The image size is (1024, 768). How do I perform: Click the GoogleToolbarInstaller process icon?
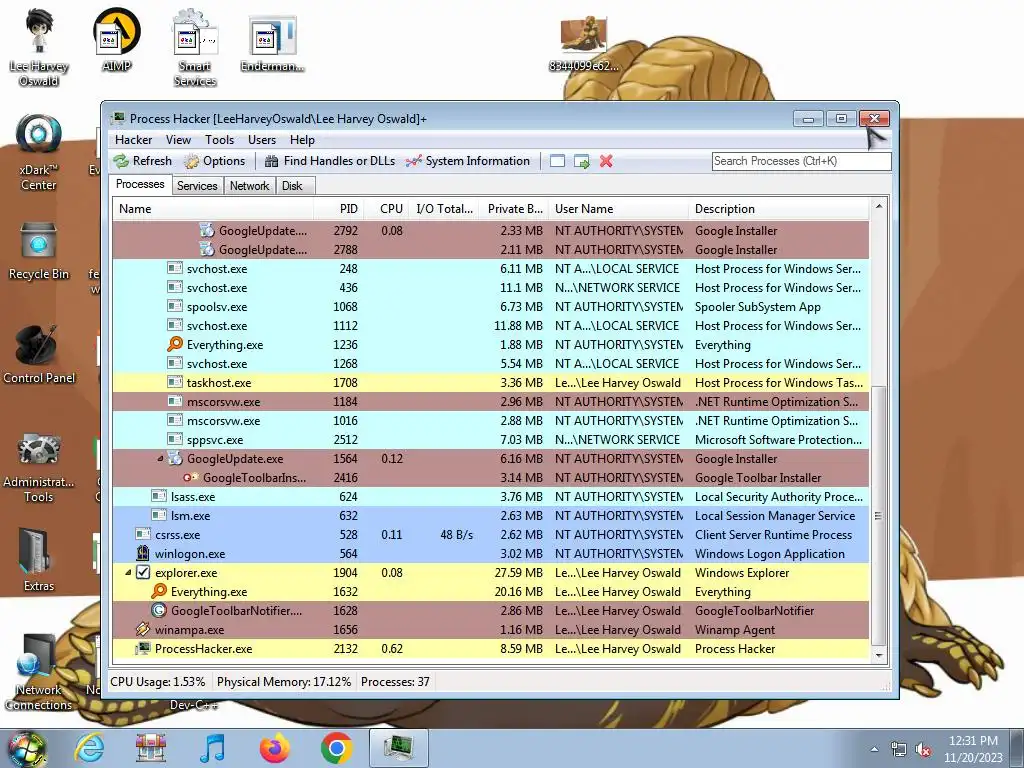point(191,477)
